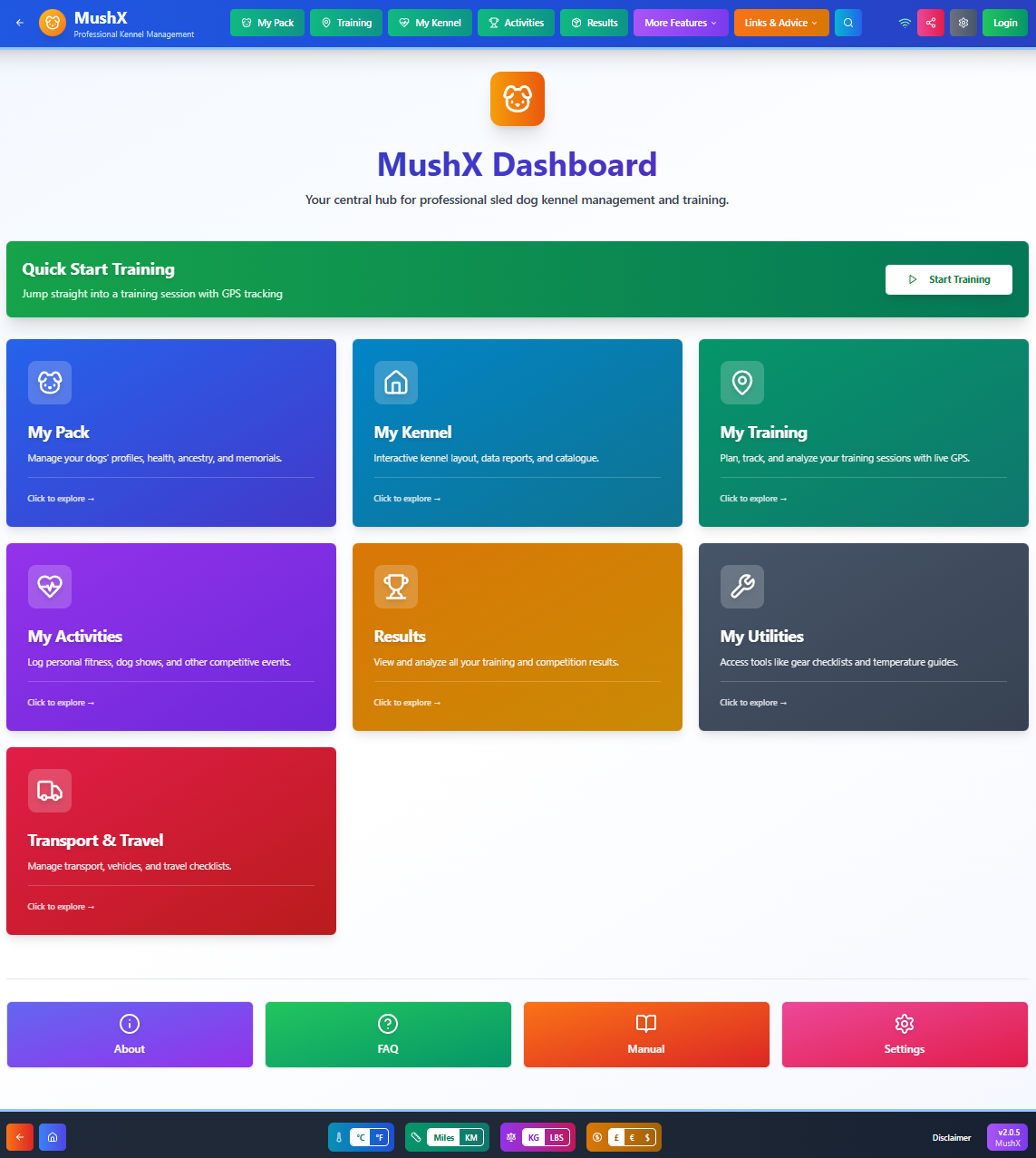The width and height of the screenshot is (1036, 1158).
Task: Click the 'MushX Dashboard' heading
Action: [x=518, y=164]
